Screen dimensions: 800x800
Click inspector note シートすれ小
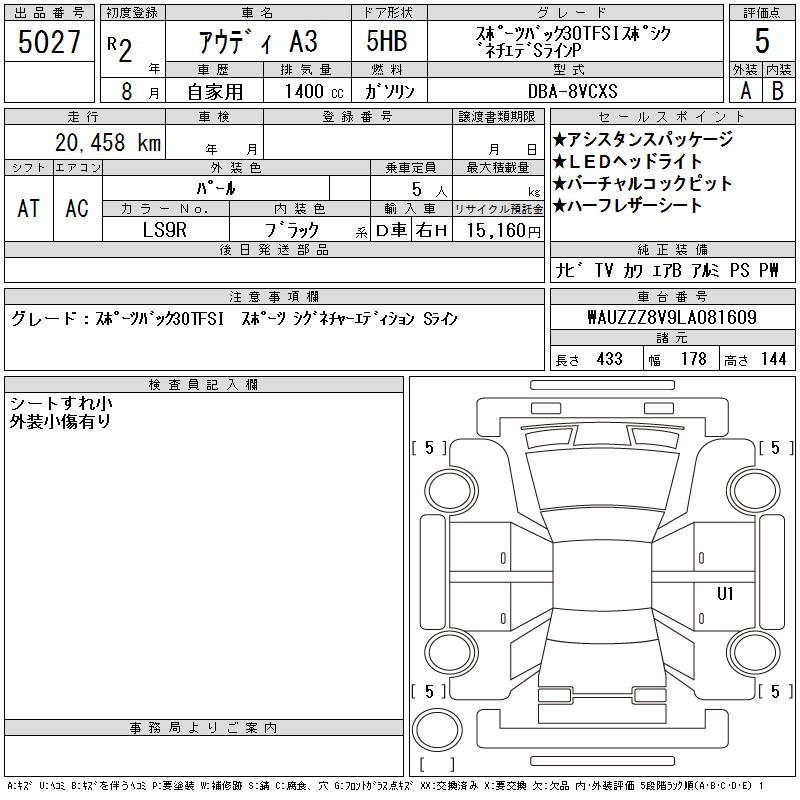point(61,404)
